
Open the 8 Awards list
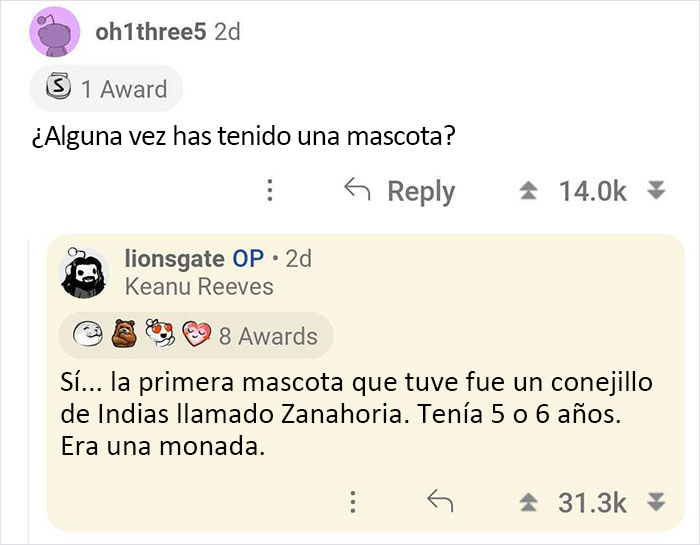pos(267,337)
